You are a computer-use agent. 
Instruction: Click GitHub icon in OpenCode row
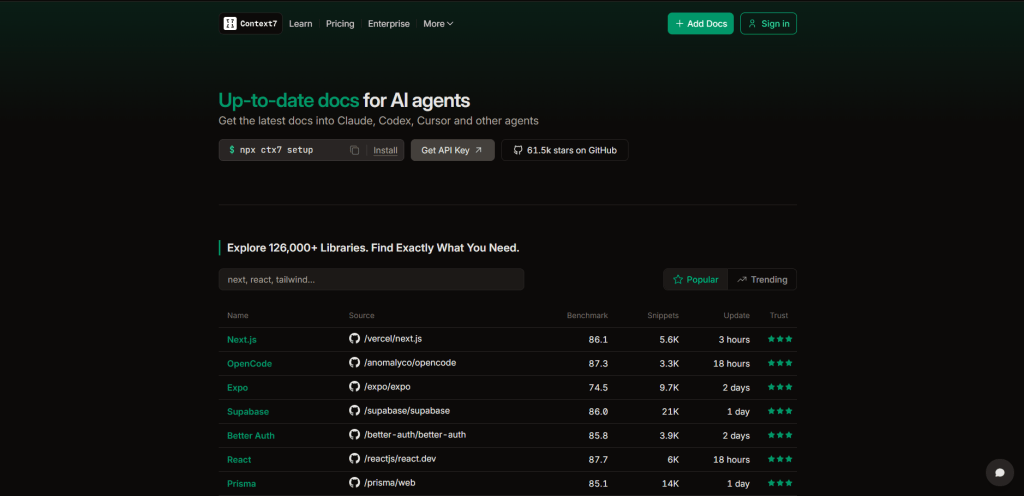click(x=355, y=362)
